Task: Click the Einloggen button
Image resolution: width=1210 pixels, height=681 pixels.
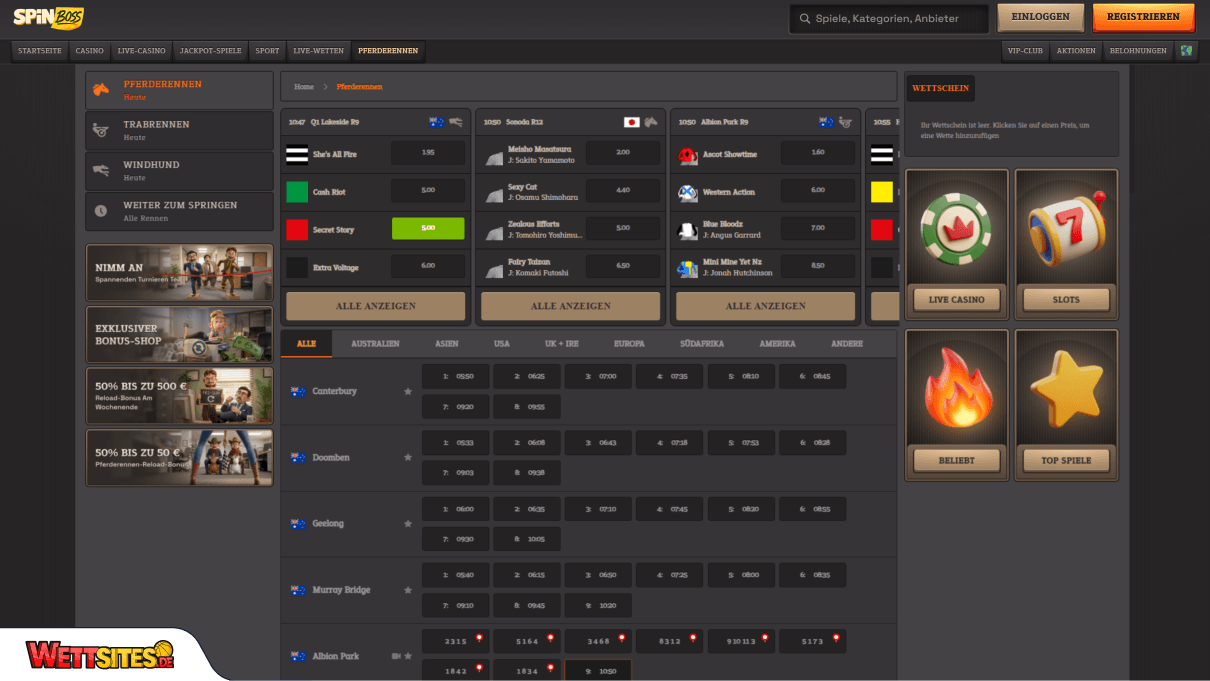Action: click(1041, 17)
